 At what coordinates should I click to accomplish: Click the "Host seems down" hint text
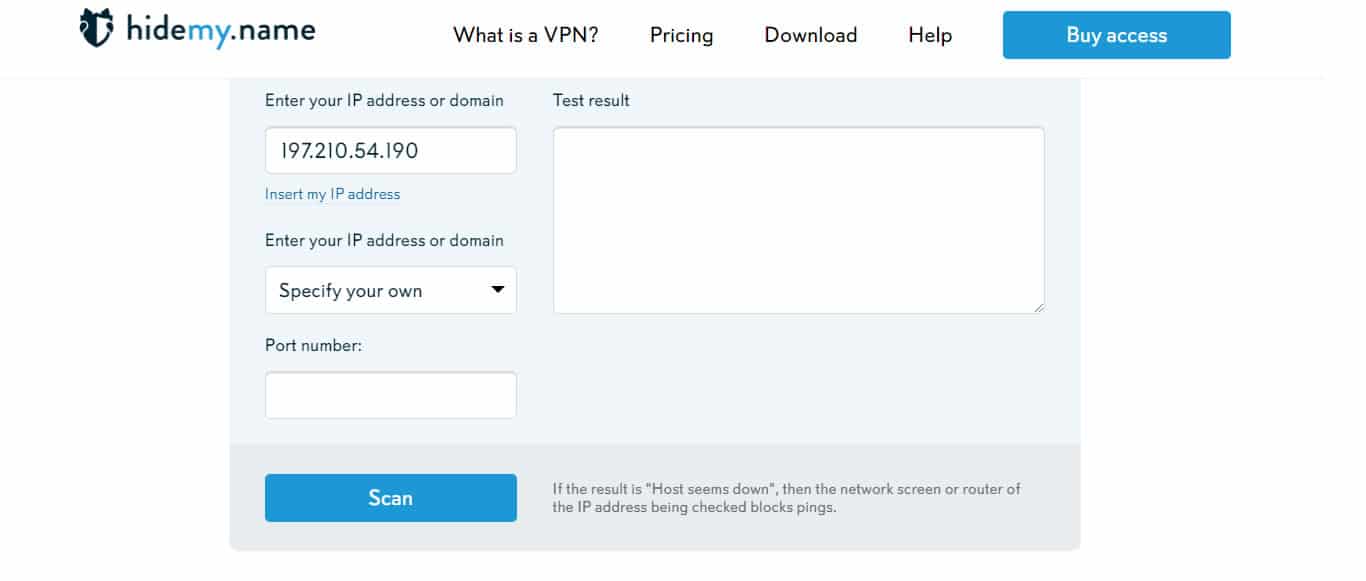click(x=787, y=498)
